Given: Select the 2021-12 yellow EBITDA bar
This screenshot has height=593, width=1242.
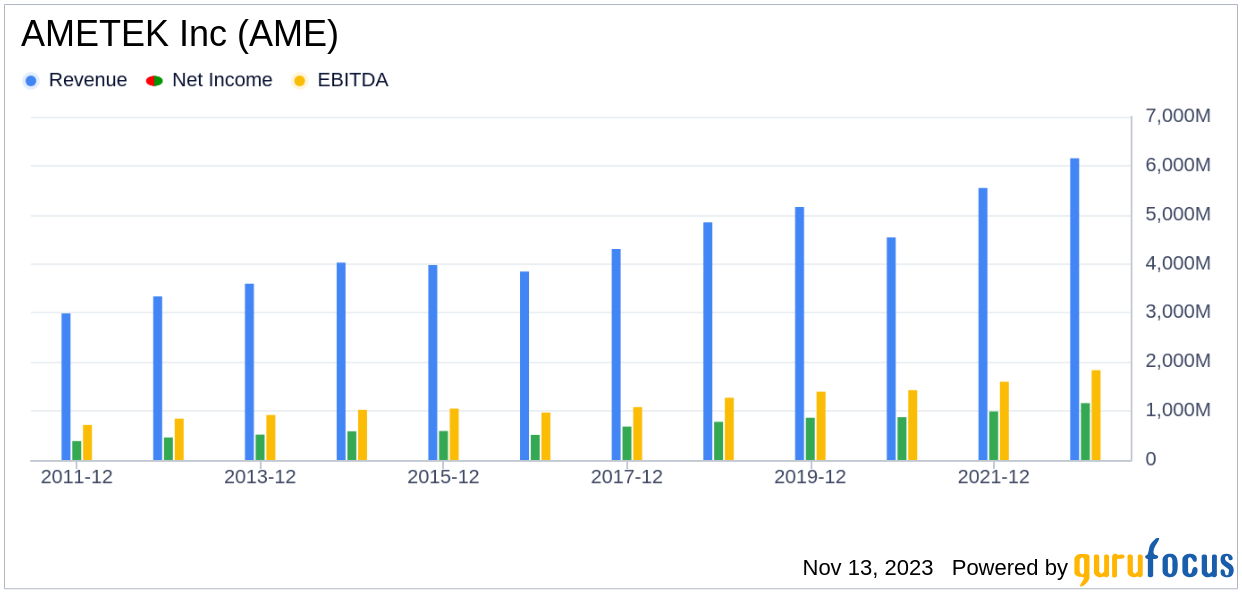Looking at the screenshot, I should point(1004,421).
